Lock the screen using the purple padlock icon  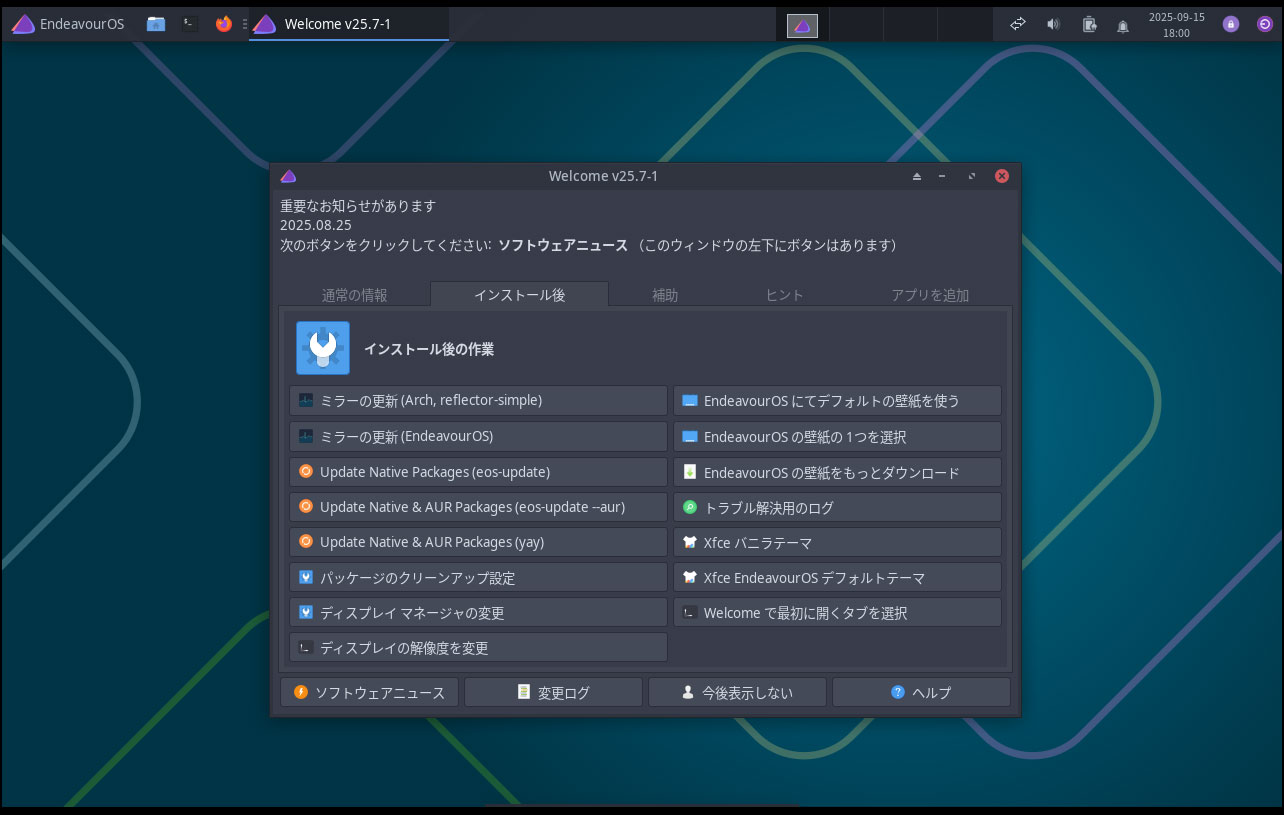tap(1231, 24)
